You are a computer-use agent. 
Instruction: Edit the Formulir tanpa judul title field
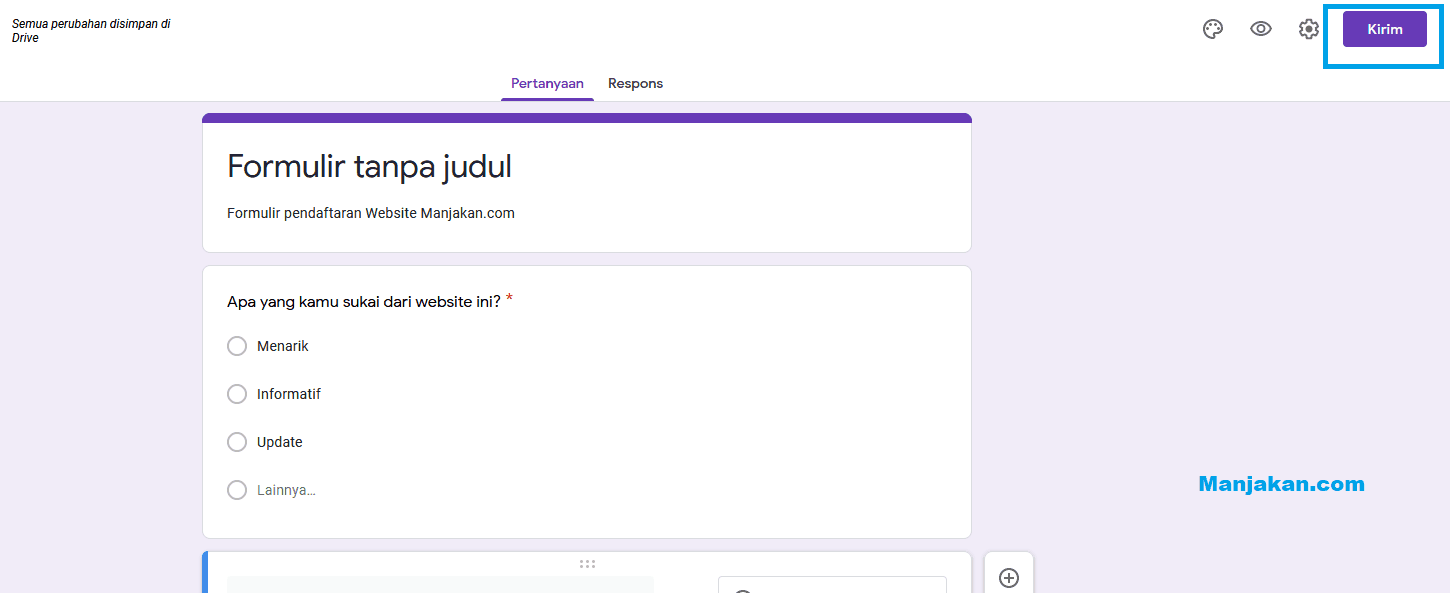368,166
